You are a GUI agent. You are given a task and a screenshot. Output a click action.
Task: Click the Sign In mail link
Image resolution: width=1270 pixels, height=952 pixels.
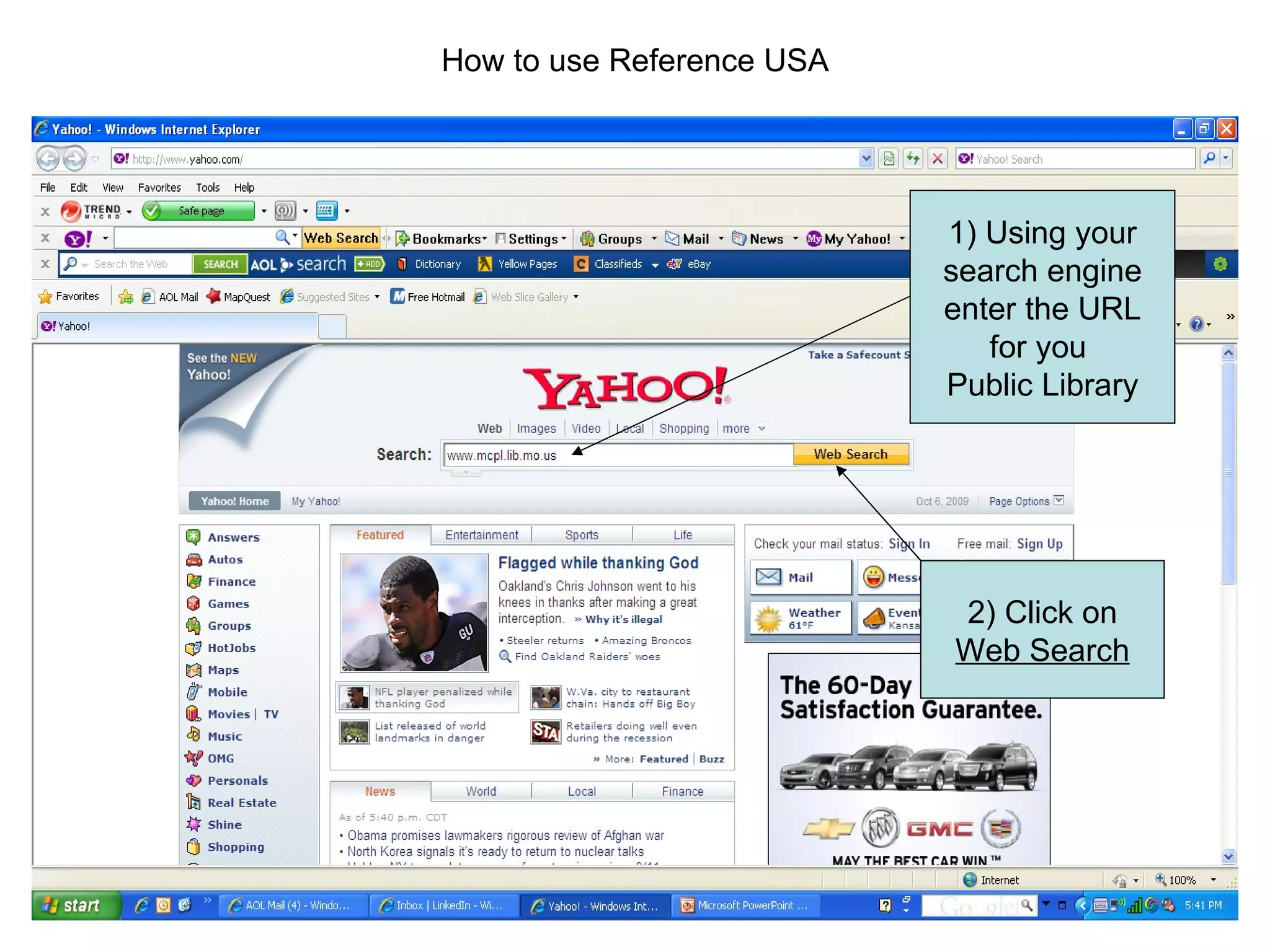pos(909,544)
